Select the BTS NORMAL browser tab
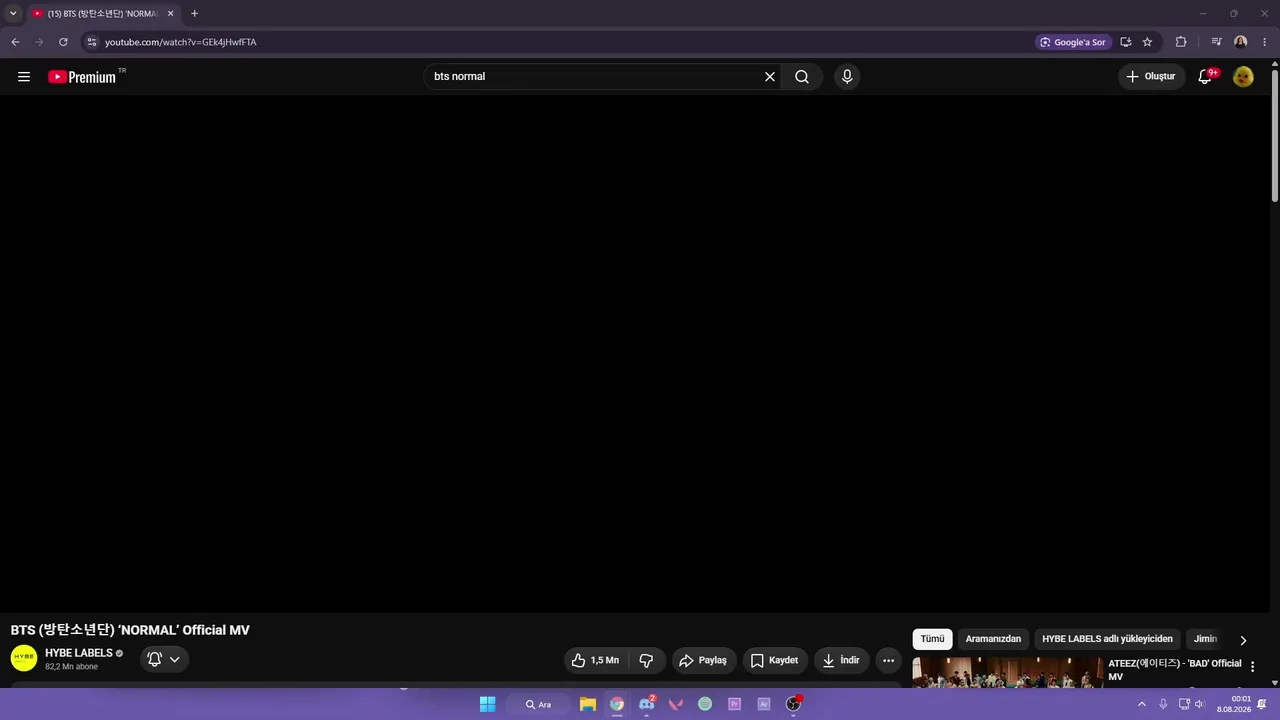This screenshot has height=720, width=1280. (x=103, y=14)
